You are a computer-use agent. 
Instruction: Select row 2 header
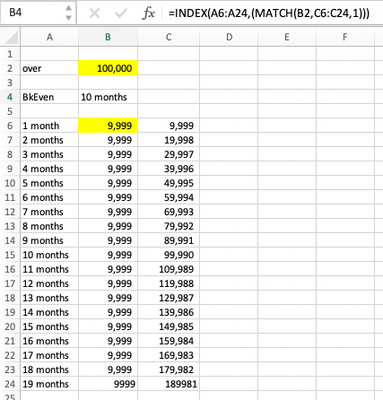point(10,68)
